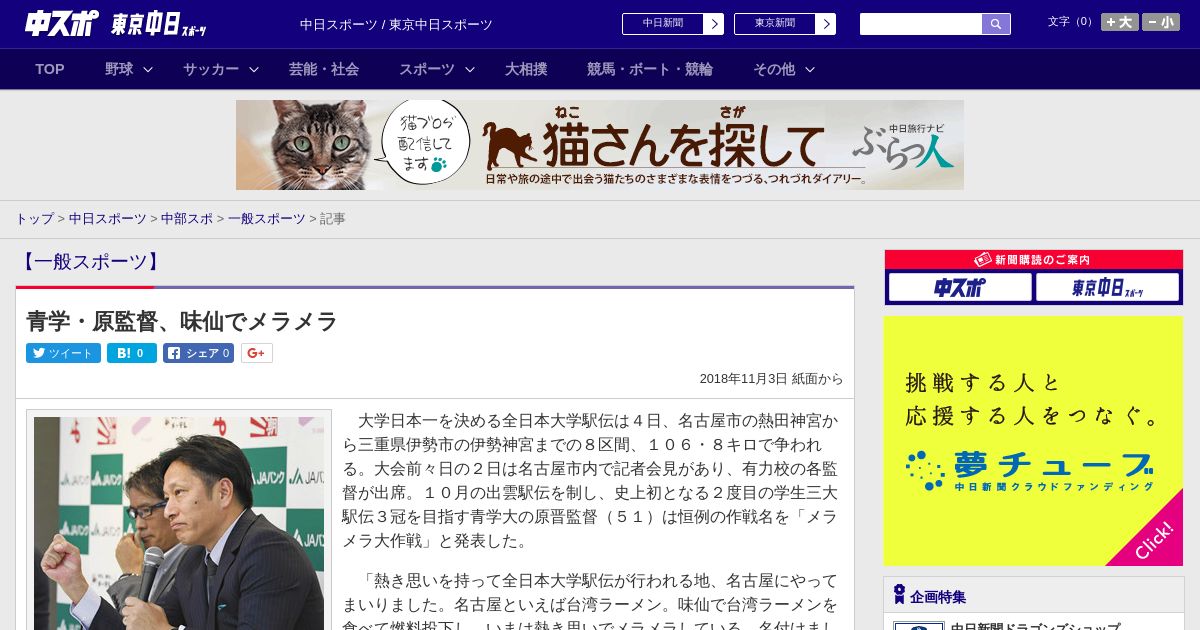Viewport: 1200px width, 630px height.
Task: Open the 中日新聞 link button
Action: (663, 24)
